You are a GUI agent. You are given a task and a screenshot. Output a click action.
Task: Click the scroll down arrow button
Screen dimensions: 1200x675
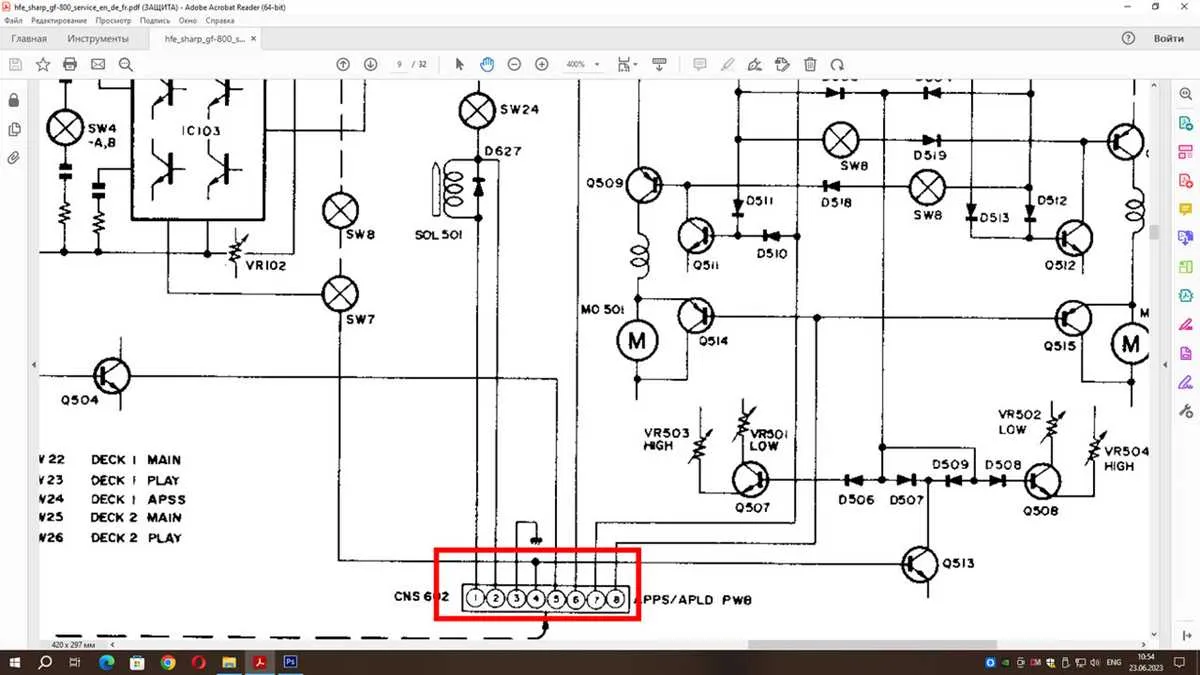[1154, 634]
